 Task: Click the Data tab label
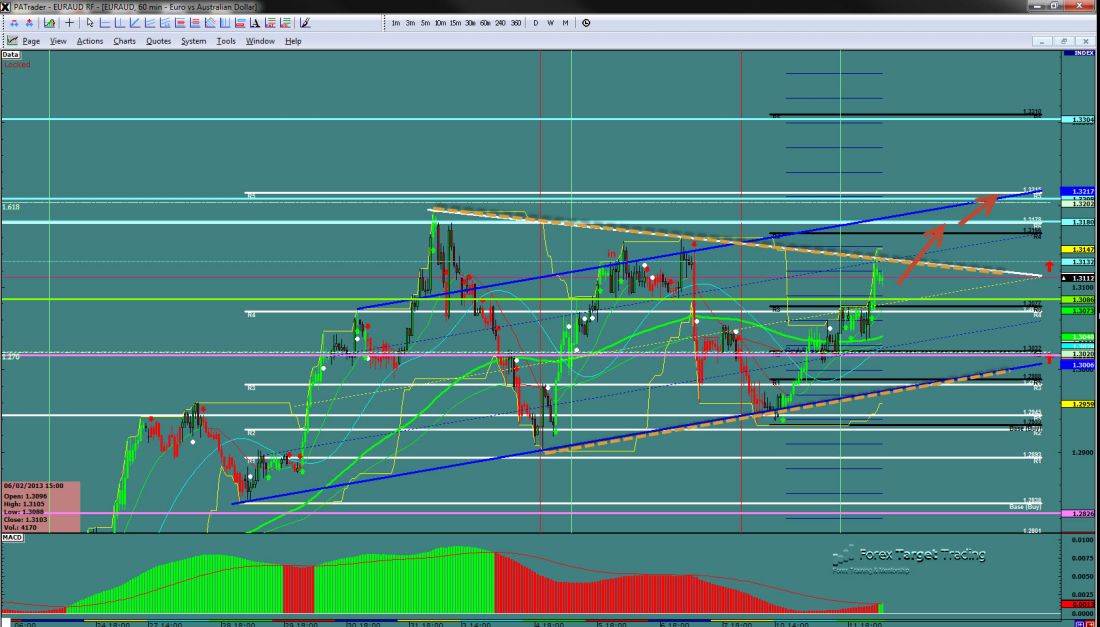[x=10, y=56]
